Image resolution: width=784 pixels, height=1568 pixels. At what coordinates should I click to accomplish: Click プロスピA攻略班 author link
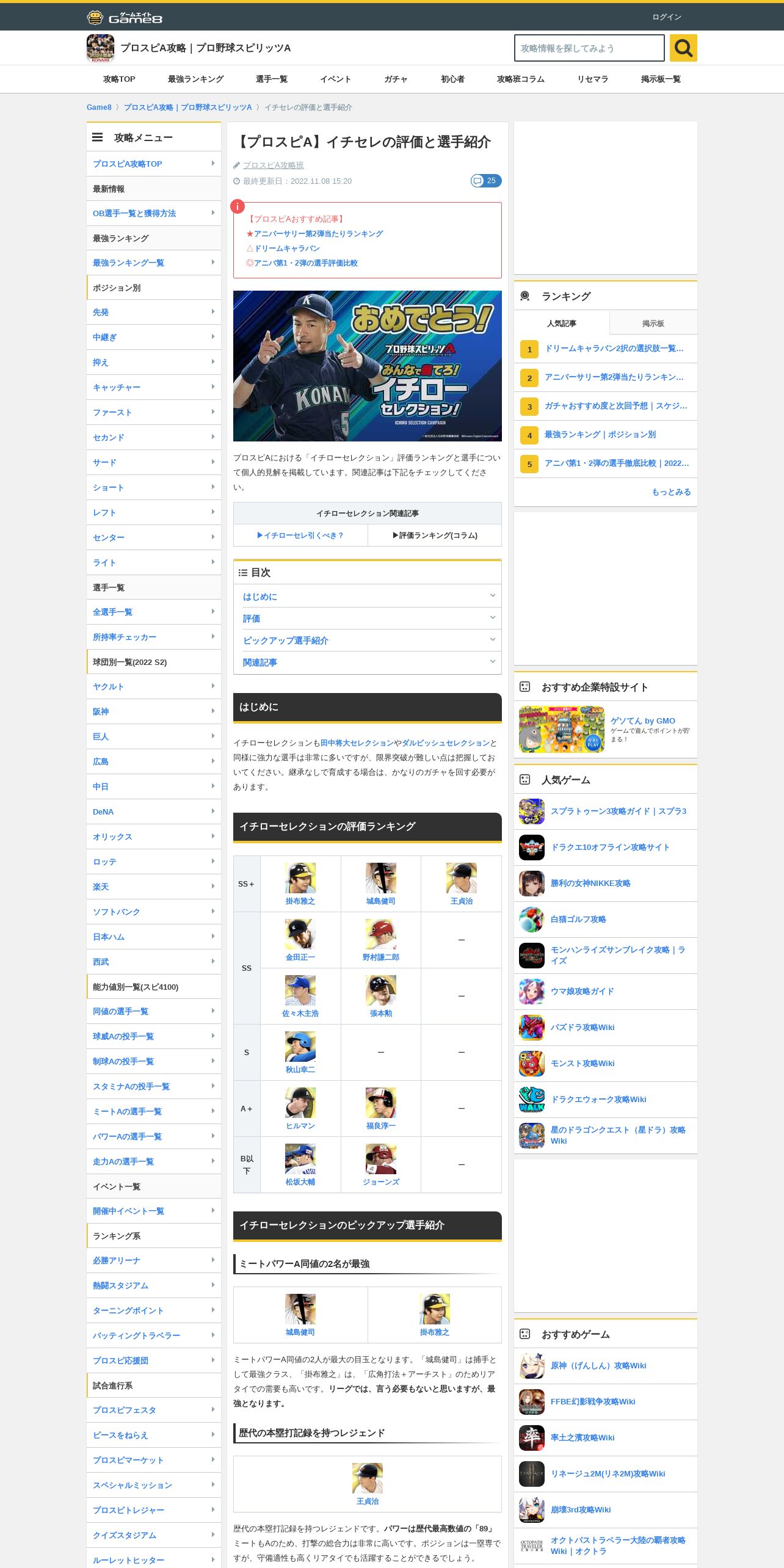[273, 165]
